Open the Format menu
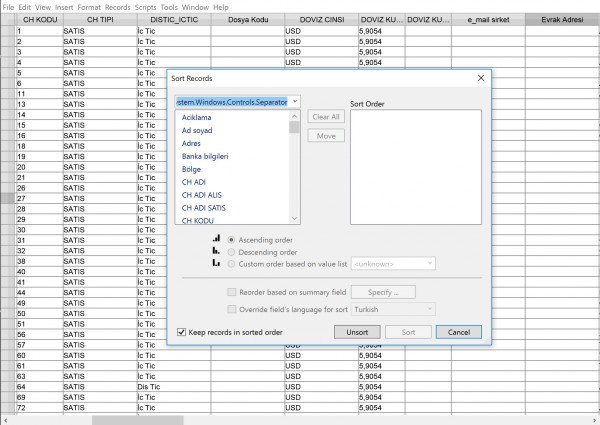Viewport: 600px width, 425px height. (89, 7)
